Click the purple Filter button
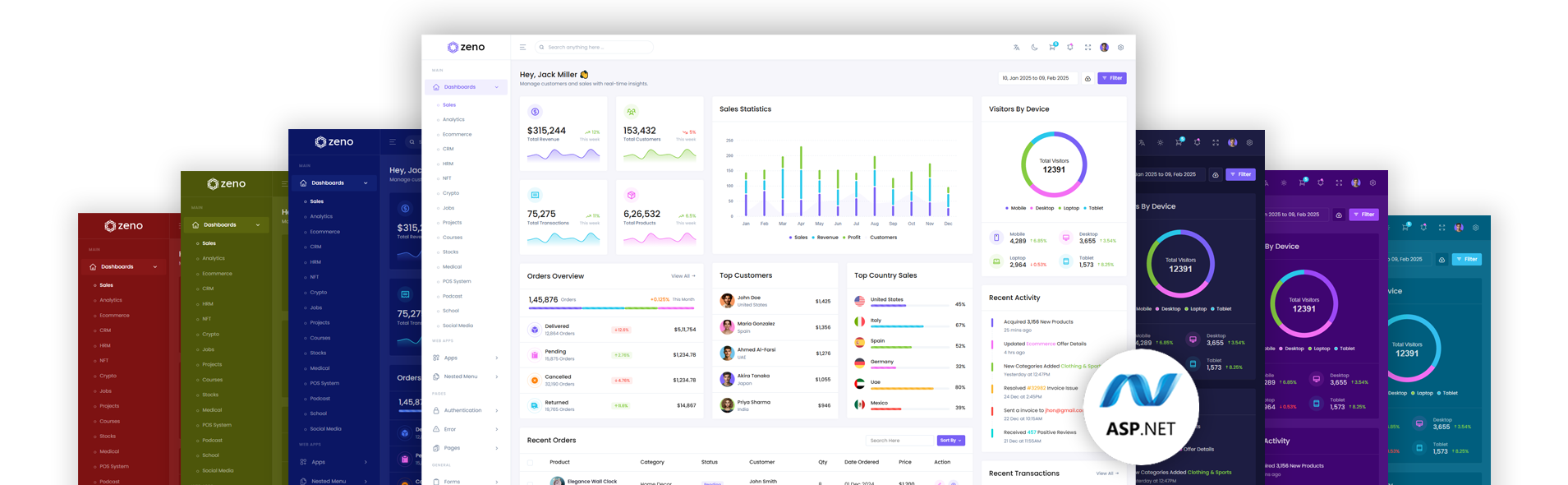1568x485 pixels. (1111, 79)
